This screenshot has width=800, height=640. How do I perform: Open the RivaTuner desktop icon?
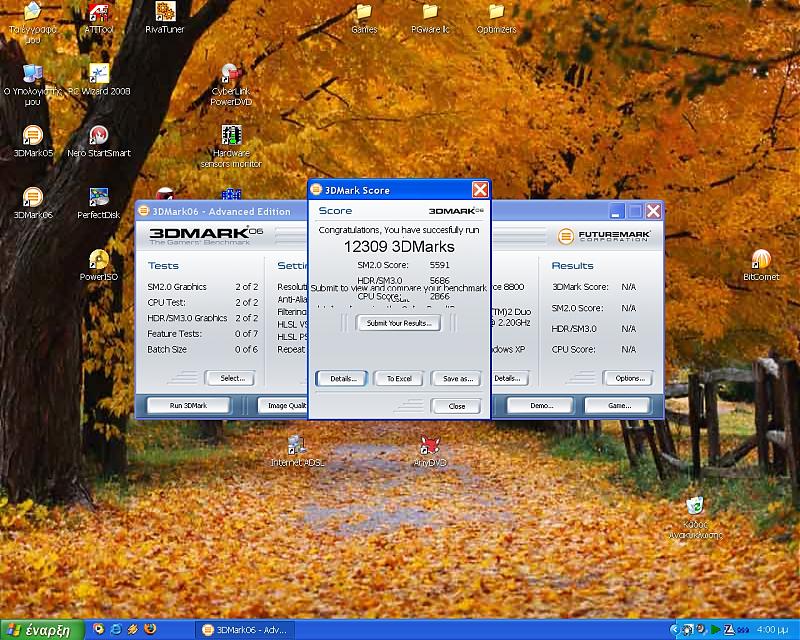164,17
